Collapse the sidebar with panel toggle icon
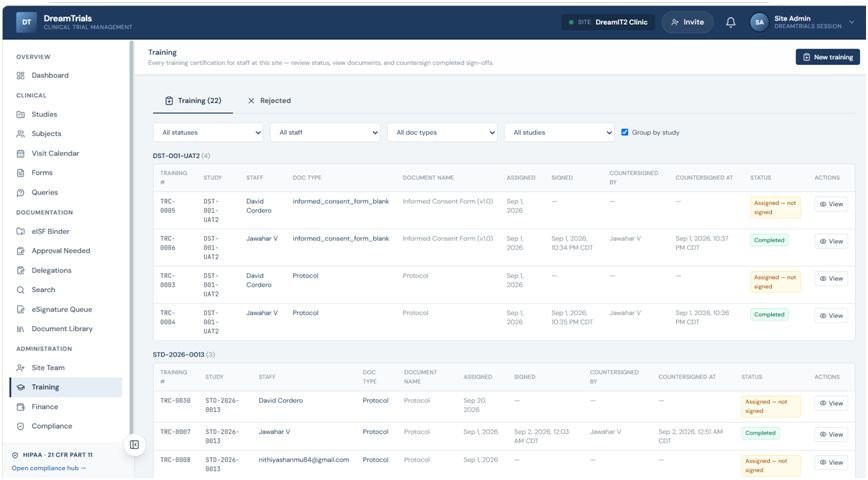Viewport: 868px width, 480px height. click(x=135, y=445)
